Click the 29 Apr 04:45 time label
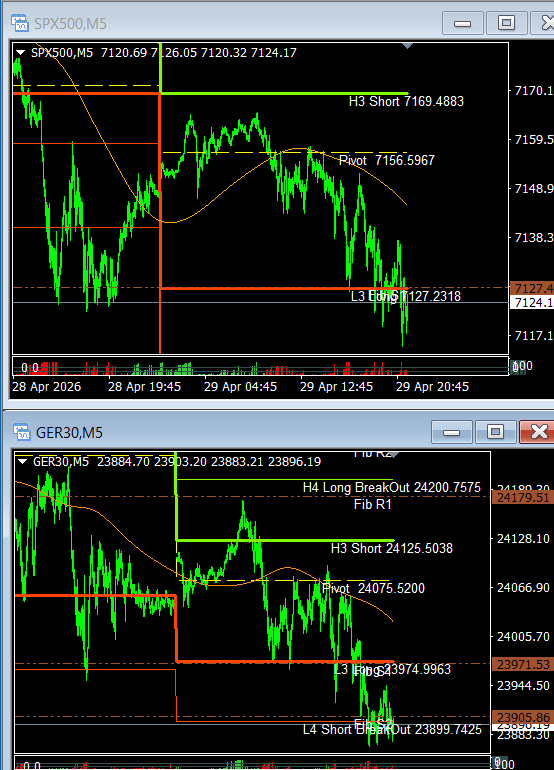Viewport: 554px width, 770px height. (x=240, y=386)
